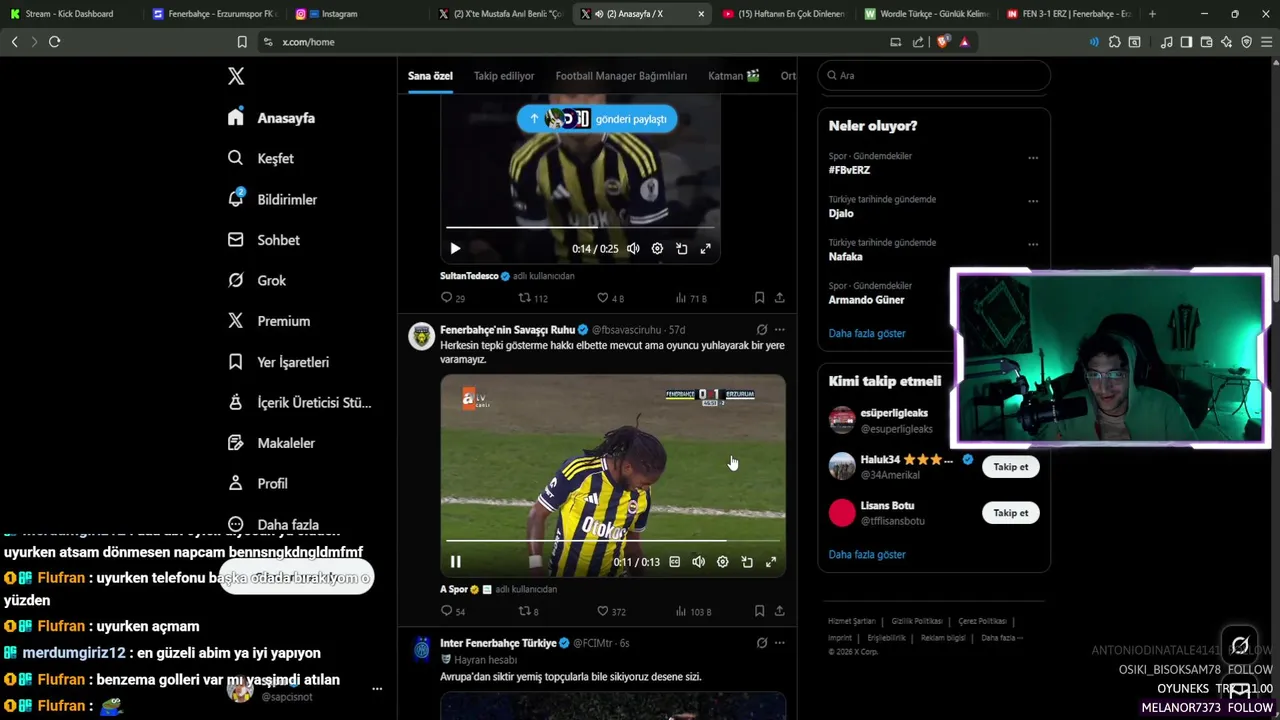This screenshot has height=720, width=1280.
Task: Open Brave Leo AI sparkle icon
Action: [x=1226, y=42]
